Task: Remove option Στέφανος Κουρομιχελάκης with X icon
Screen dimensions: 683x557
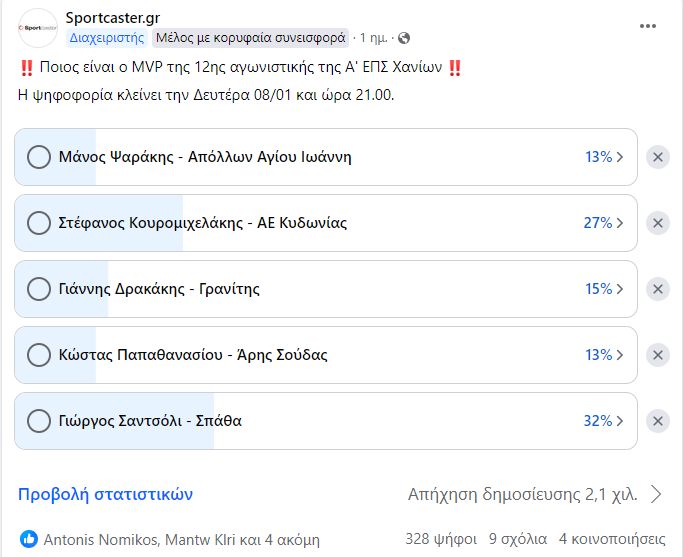Action: click(x=657, y=223)
